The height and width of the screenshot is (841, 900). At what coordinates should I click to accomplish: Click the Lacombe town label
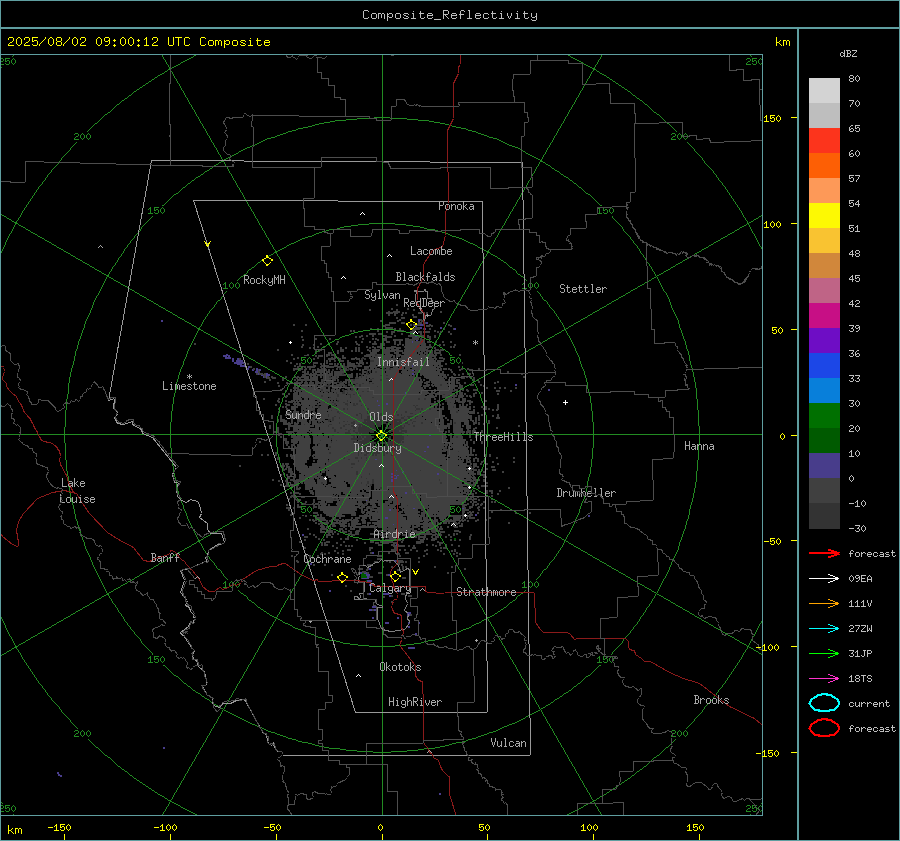pos(431,251)
